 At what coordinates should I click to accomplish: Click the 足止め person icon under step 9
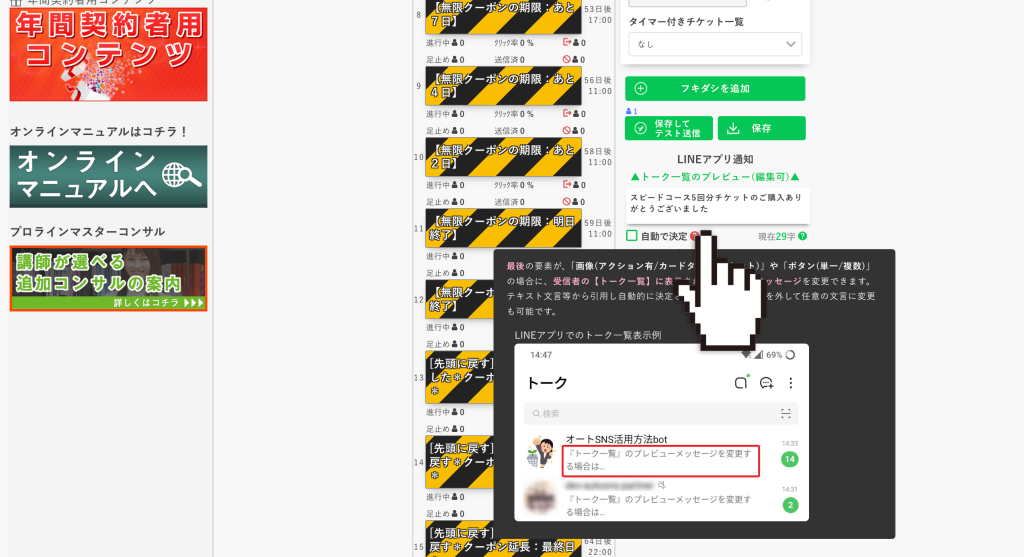[455, 131]
